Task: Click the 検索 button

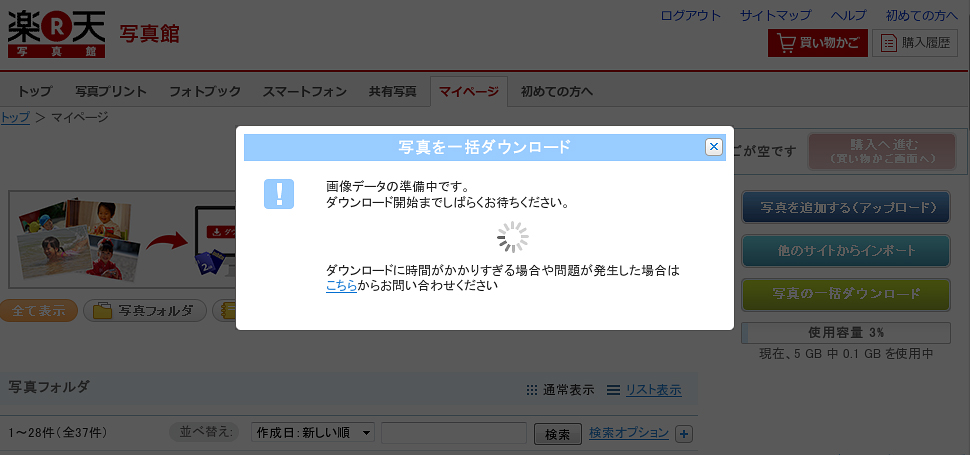Action: pos(558,434)
